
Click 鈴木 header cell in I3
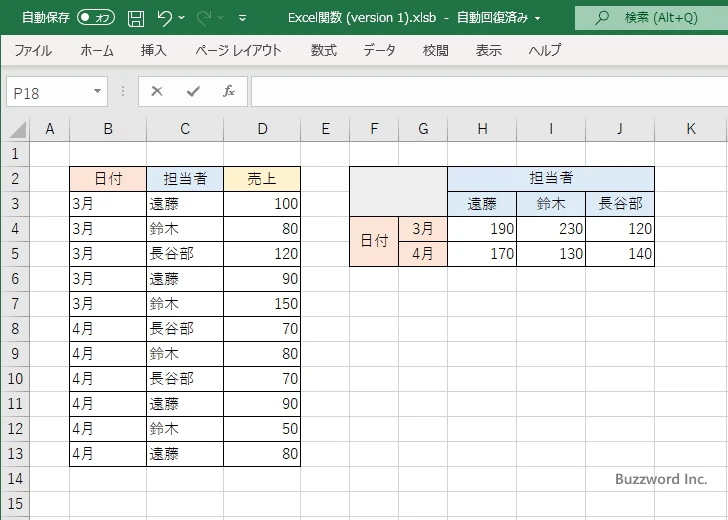[x=551, y=204]
